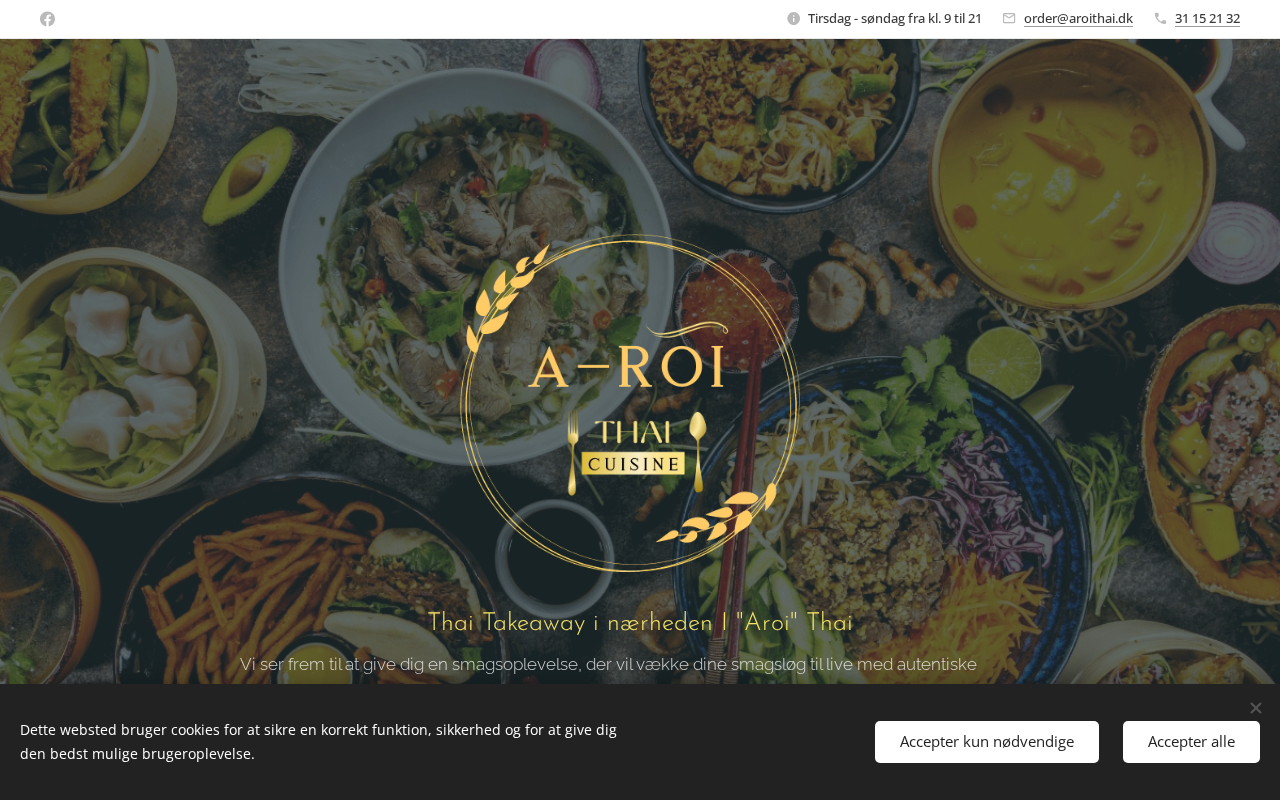Screen dimensions: 1280x800
Task: Click the Tirsdag - søndag opening hours text
Action: [894, 18]
